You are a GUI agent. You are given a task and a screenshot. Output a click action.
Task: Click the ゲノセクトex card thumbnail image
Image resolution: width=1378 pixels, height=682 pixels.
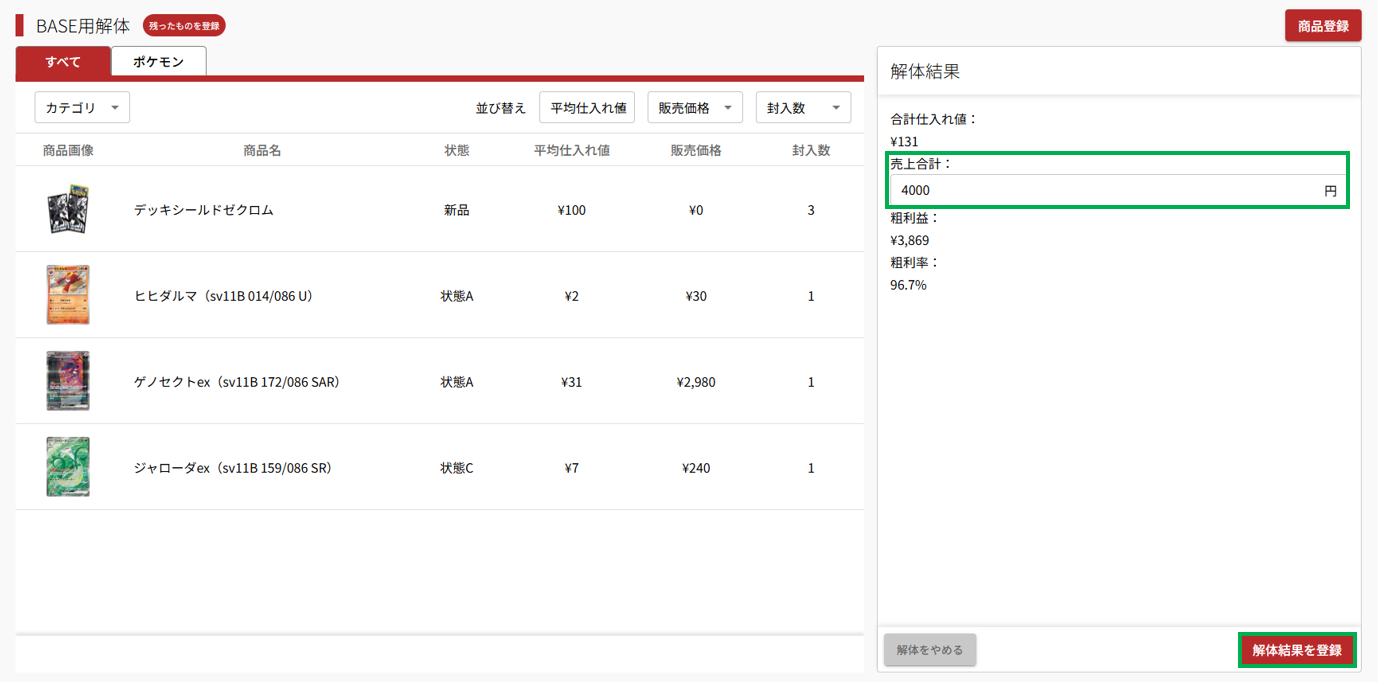coord(68,381)
